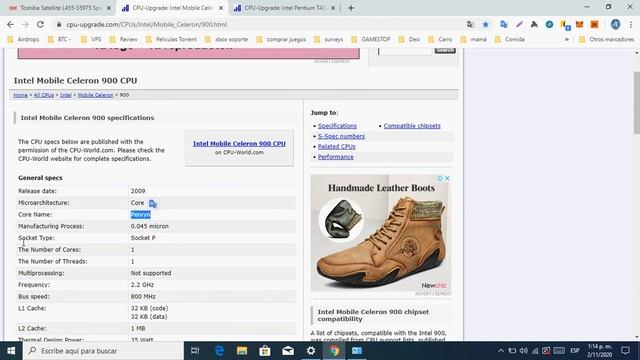Open the comprar juegos bookmark folder
The width and height of the screenshot is (640, 360).
[x=281, y=40]
